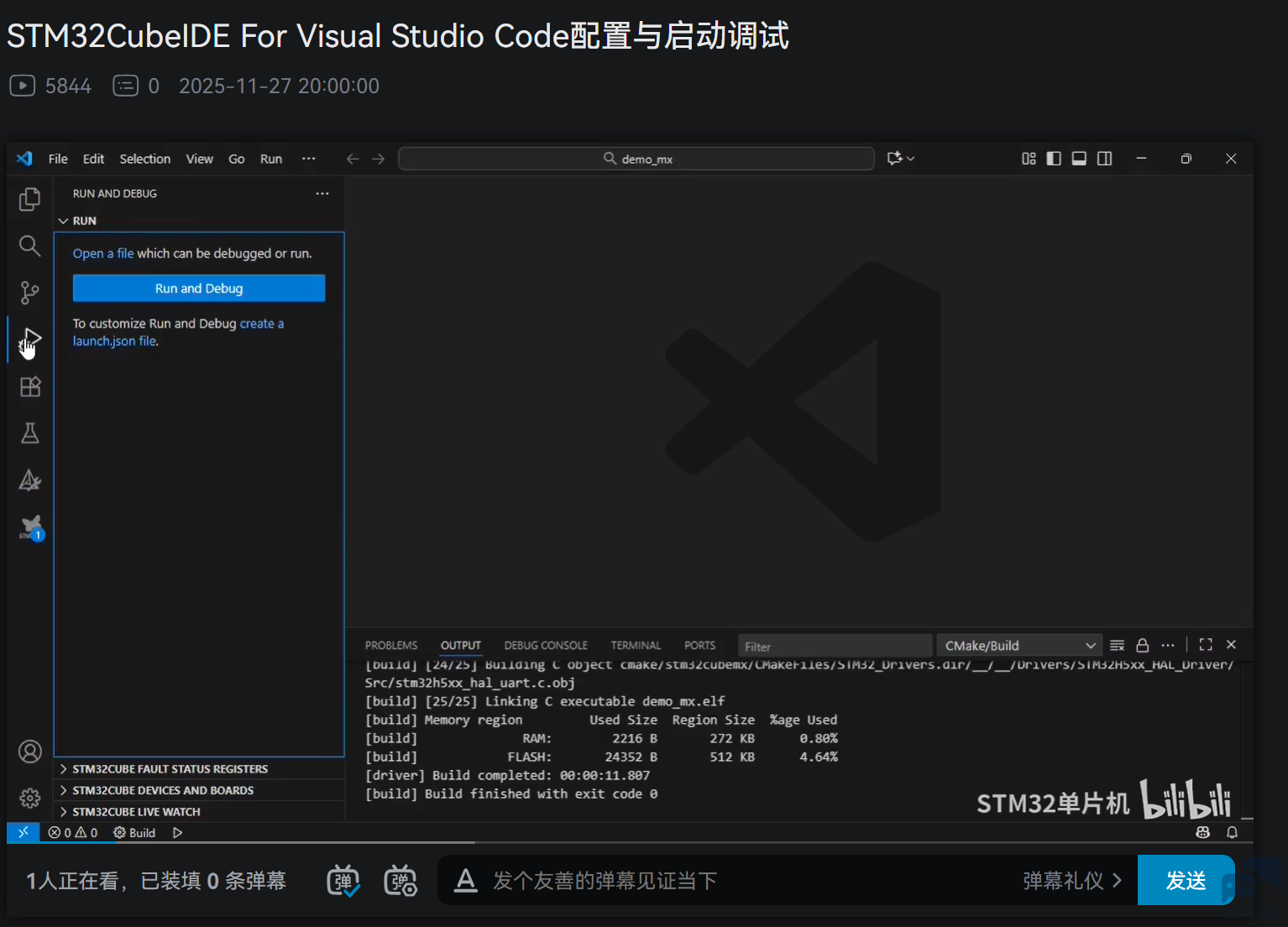Open the Manage gear menu
The height and width of the screenshot is (927, 1288).
click(x=29, y=798)
